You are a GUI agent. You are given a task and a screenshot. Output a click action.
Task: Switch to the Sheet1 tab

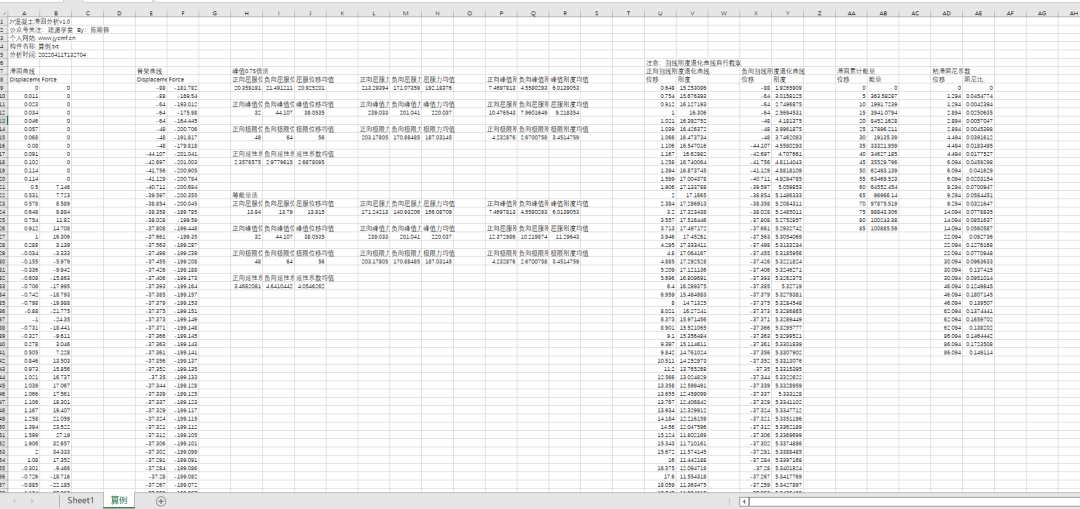tap(80, 501)
